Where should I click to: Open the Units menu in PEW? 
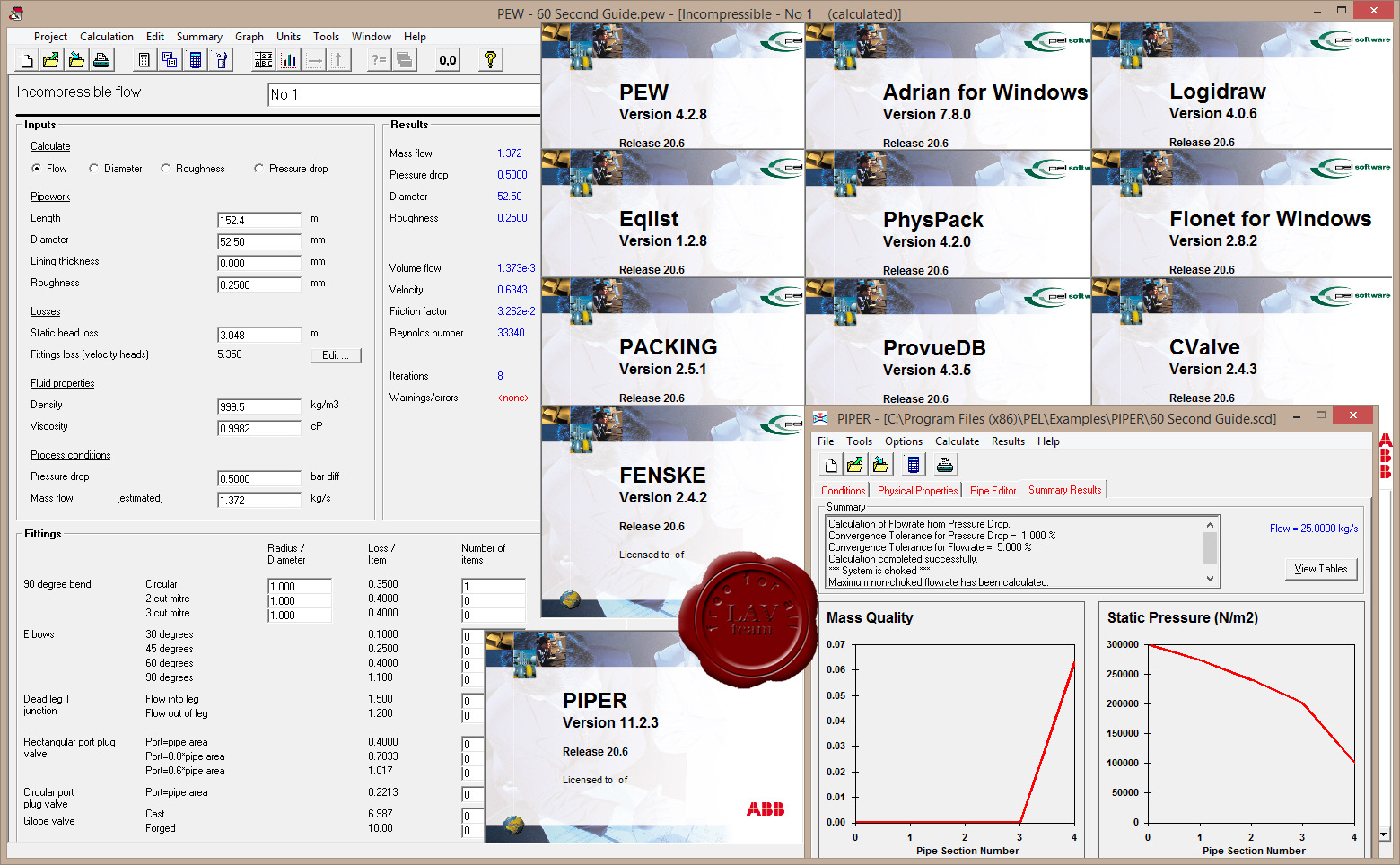tap(288, 37)
